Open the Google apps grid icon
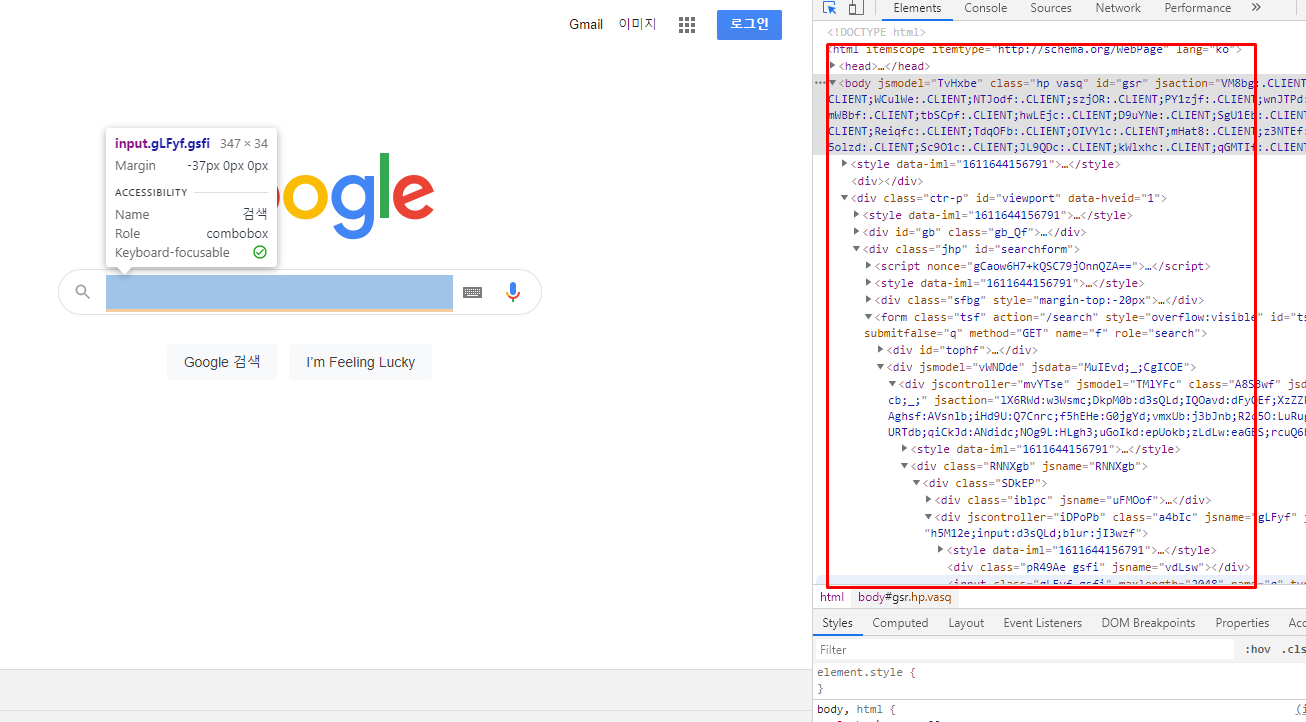 [x=687, y=25]
